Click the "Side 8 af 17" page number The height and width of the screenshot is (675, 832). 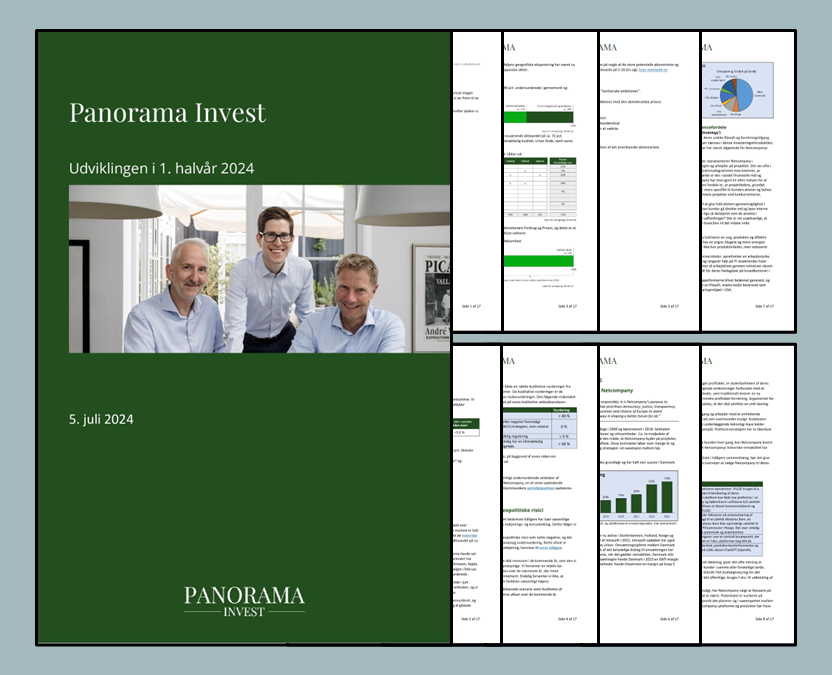click(765, 619)
